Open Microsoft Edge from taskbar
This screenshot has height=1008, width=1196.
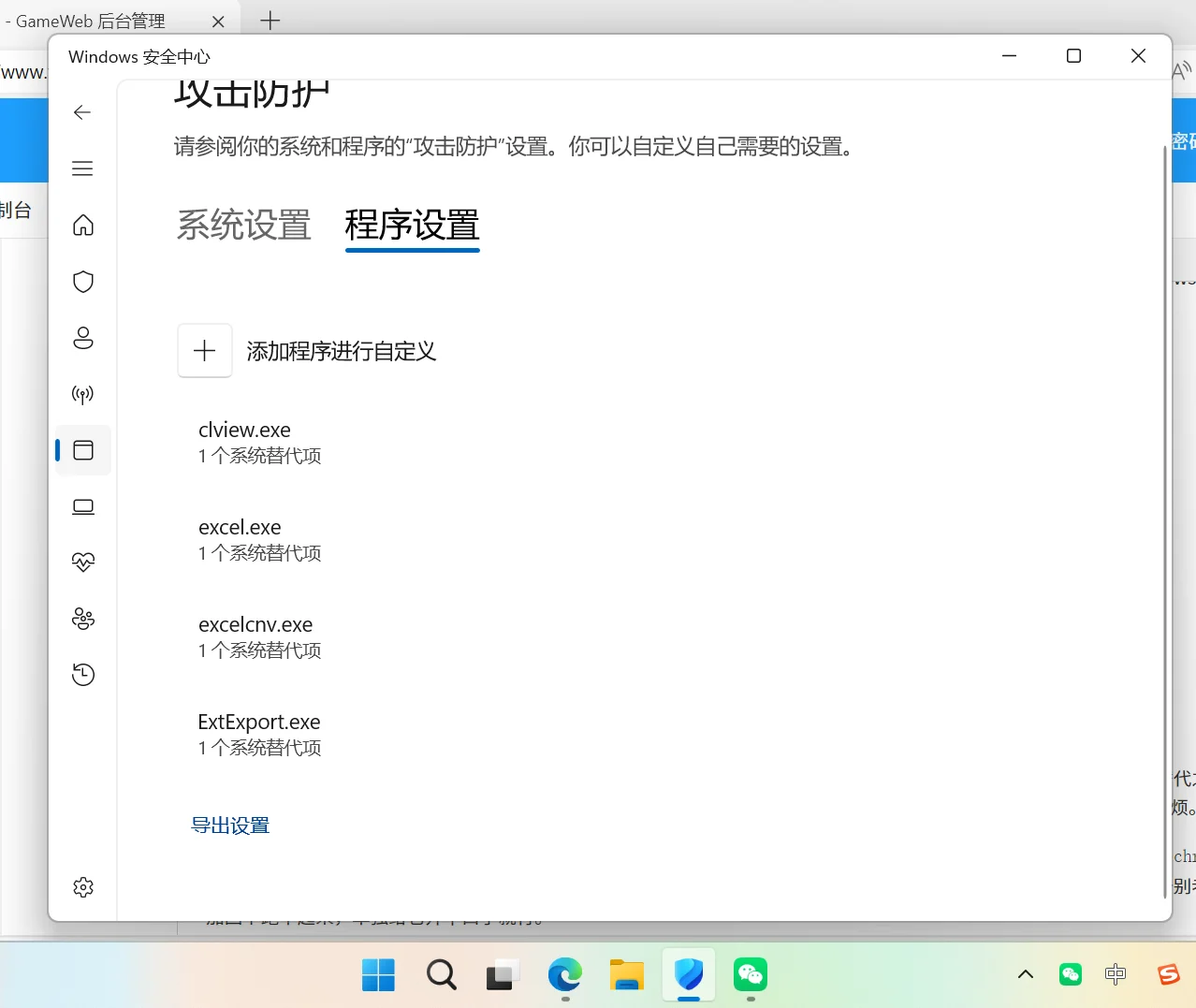tap(565, 975)
